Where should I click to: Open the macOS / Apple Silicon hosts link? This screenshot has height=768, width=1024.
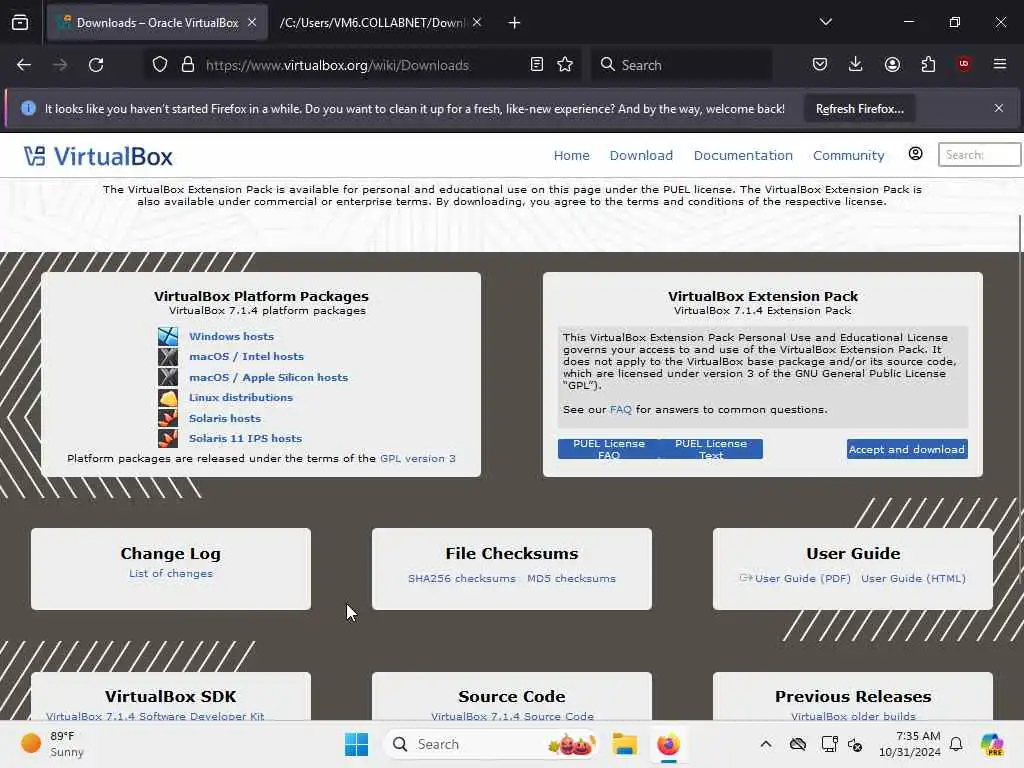click(268, 377)
